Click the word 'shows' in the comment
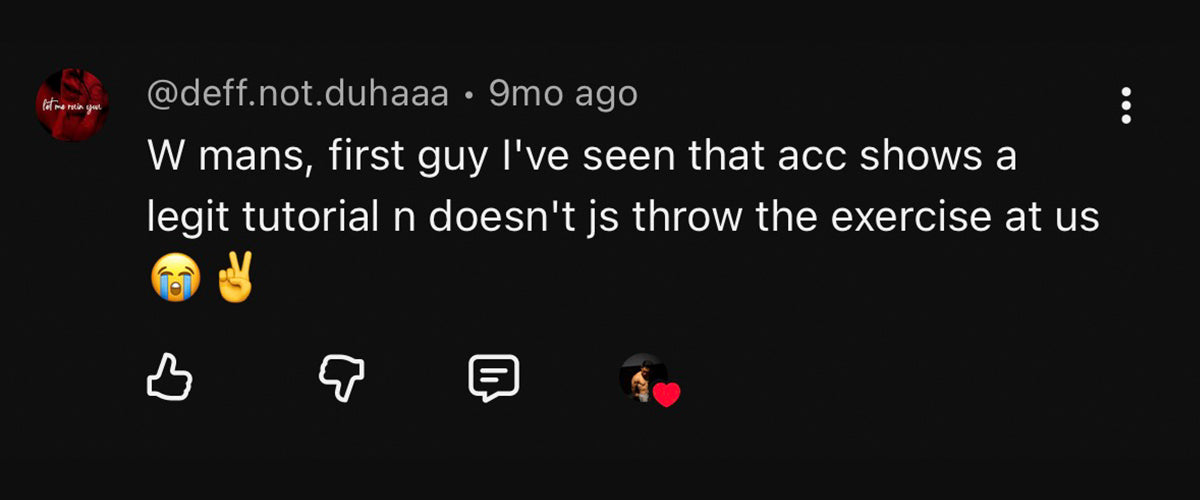 [x=912, y=158]
